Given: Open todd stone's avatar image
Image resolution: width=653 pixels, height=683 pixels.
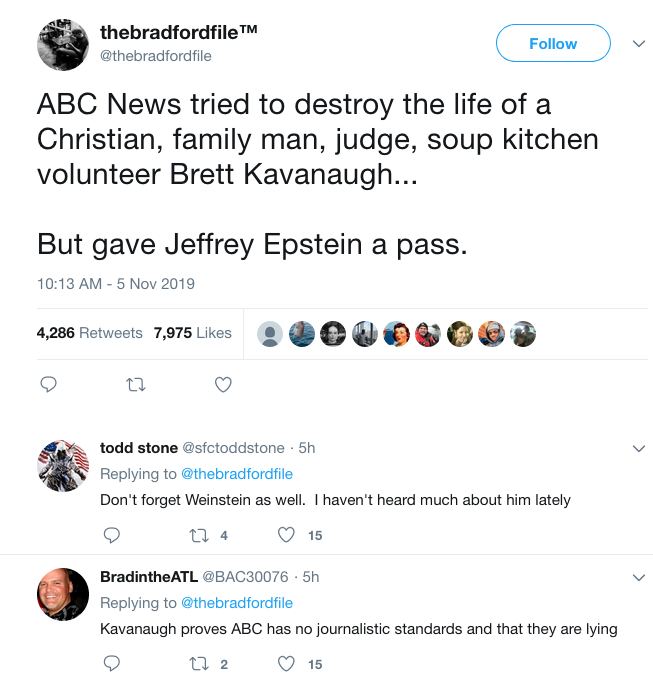Looking at the screenshot, I should point(63,465).
